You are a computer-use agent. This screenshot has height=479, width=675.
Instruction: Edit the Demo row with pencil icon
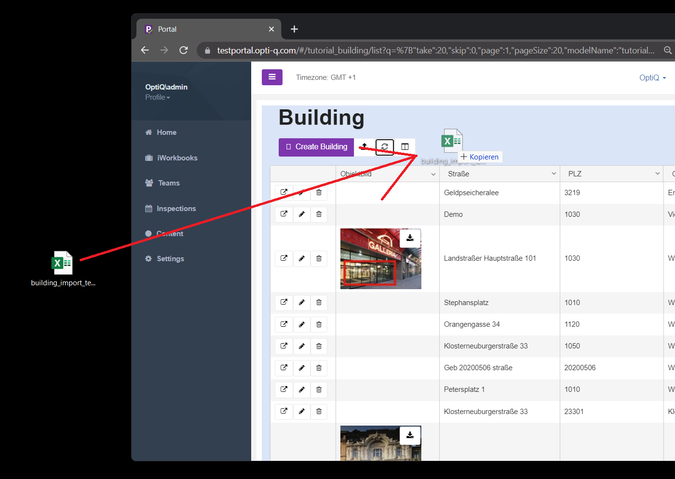[301, 214]
